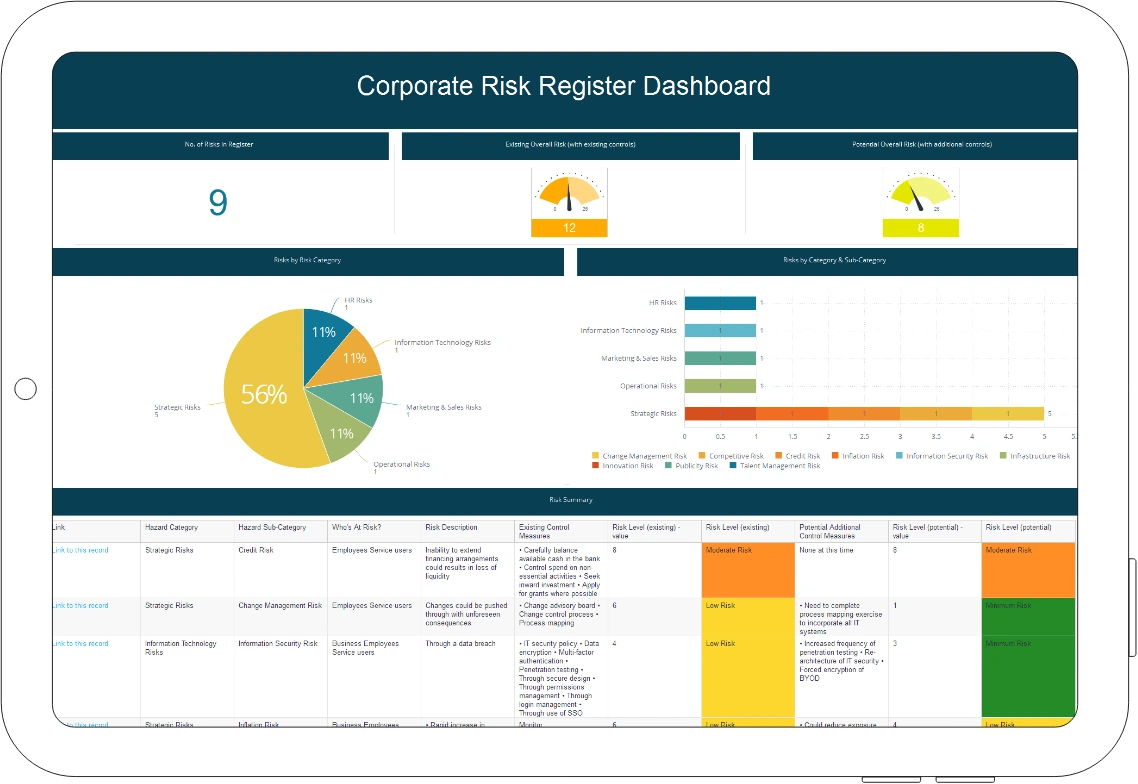1138x784 pixels.
Task: Click the Corporate Risk Register Dashboard title
Action: click(564, 86)
